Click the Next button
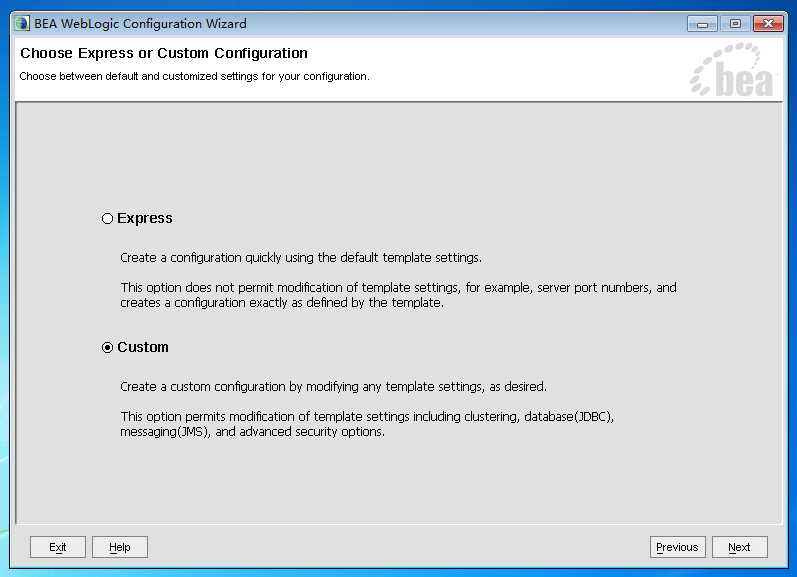 740,547
